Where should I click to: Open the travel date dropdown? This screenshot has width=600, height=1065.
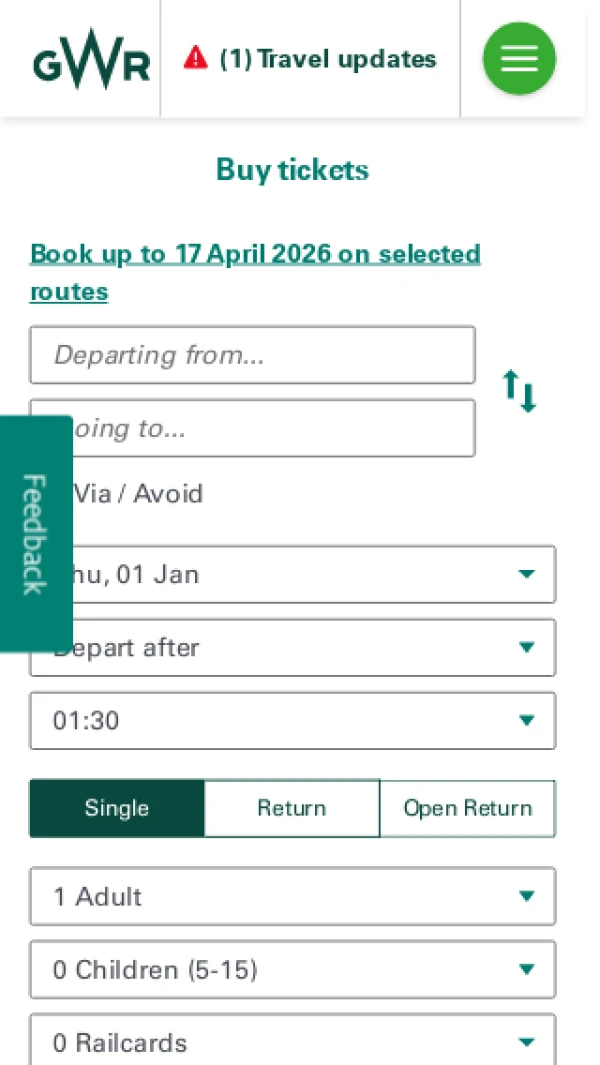pyautogui.click(x=300, y=575)
